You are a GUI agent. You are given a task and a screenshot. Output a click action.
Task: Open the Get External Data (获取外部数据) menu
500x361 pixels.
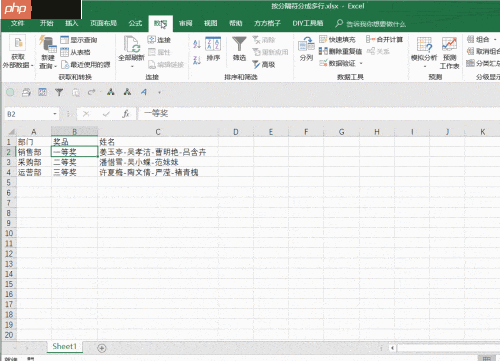(x=18, y=52)
